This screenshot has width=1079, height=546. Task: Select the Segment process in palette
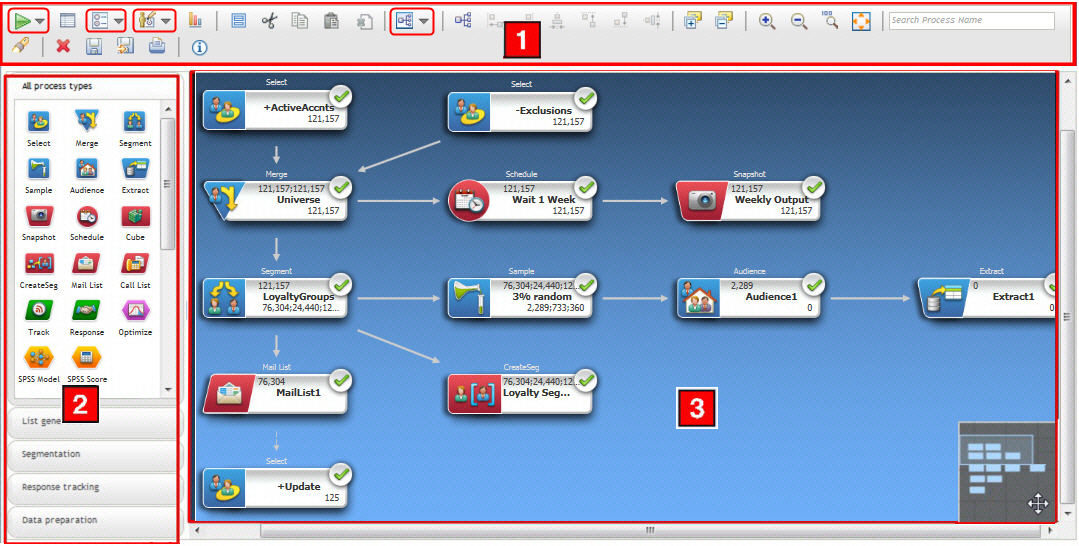coord(135,129)
